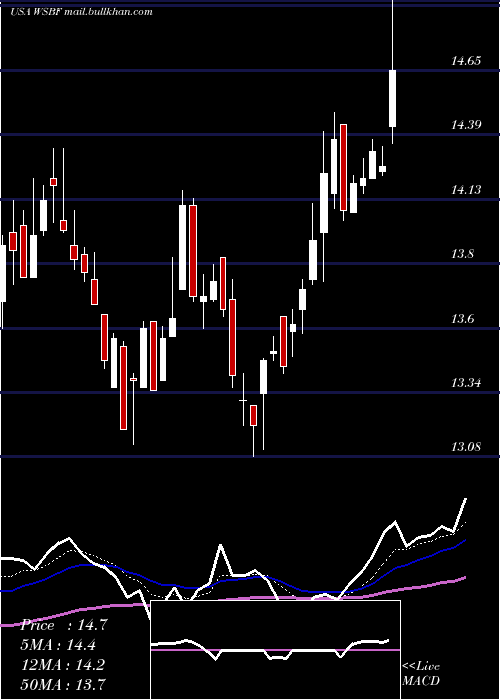Screen dimensions: 500x700
Task: Click the 13.8 price axis label
Action: (463, 254)
